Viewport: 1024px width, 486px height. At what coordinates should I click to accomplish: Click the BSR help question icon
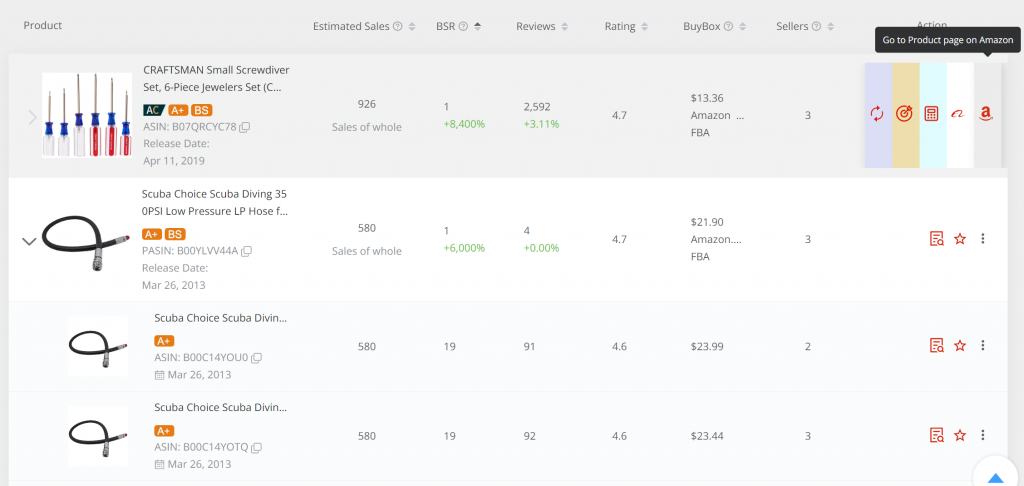pos(463,27)
